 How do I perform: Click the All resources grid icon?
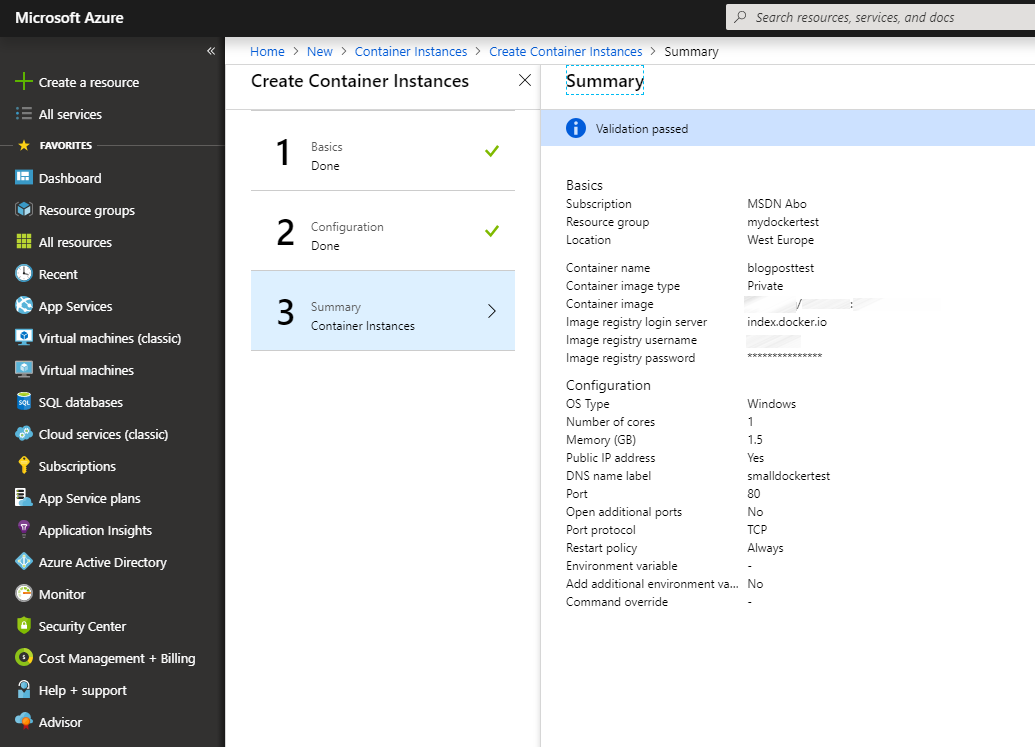click(24, 242)
